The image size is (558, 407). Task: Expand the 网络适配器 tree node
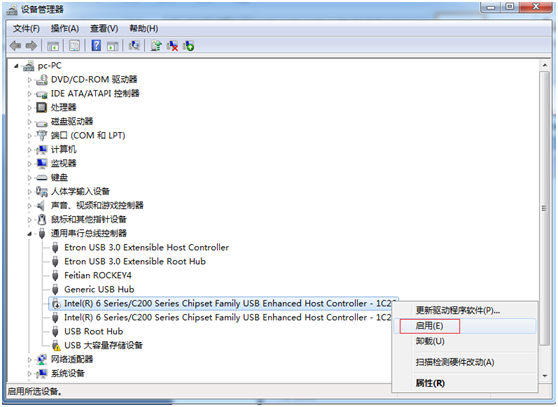click(30, 360)
